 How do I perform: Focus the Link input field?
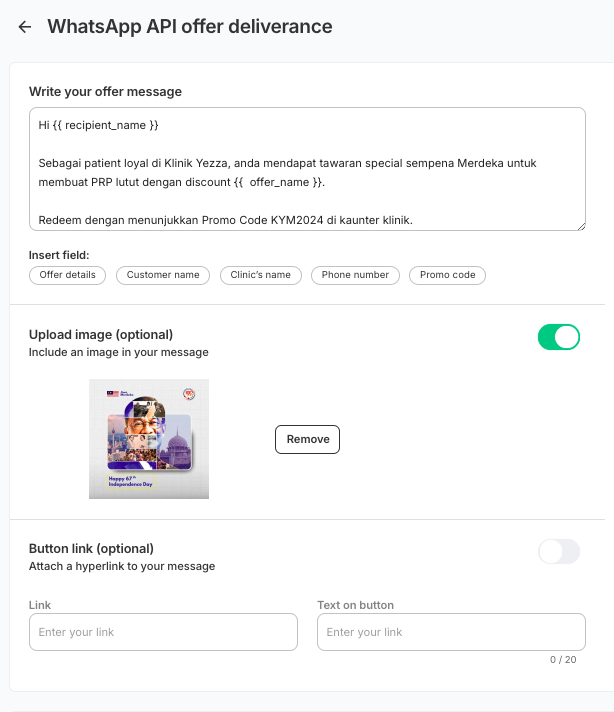pos(163,632)
